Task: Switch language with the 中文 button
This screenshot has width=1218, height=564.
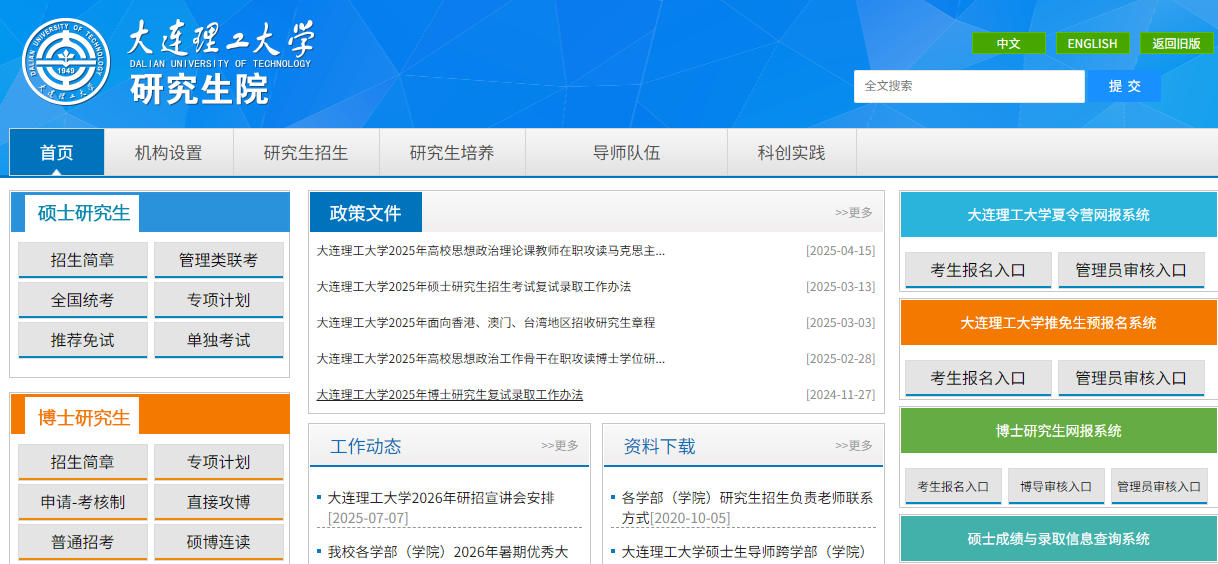Action: (1008, 43)
